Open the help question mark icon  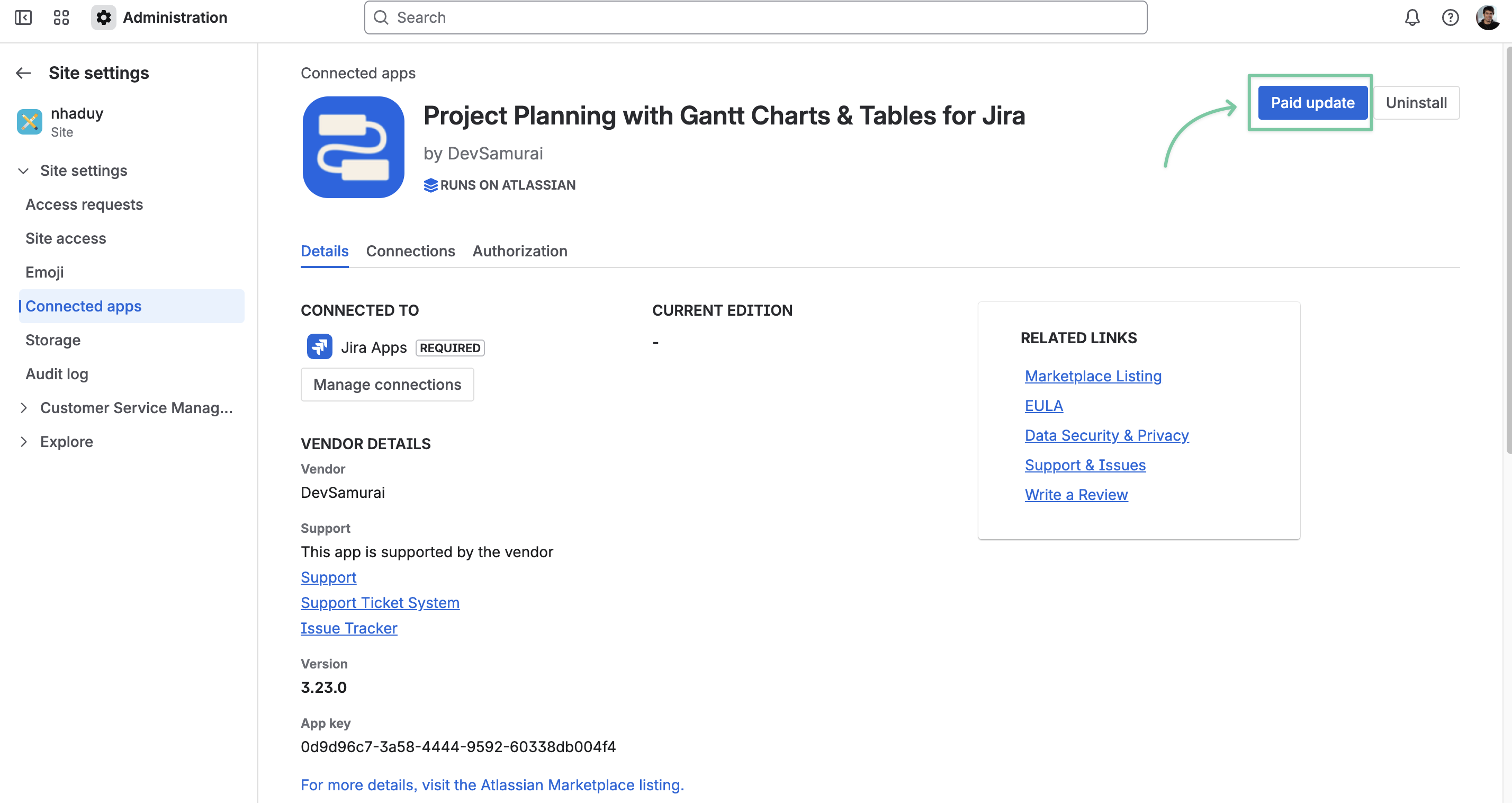[1450, 17]
